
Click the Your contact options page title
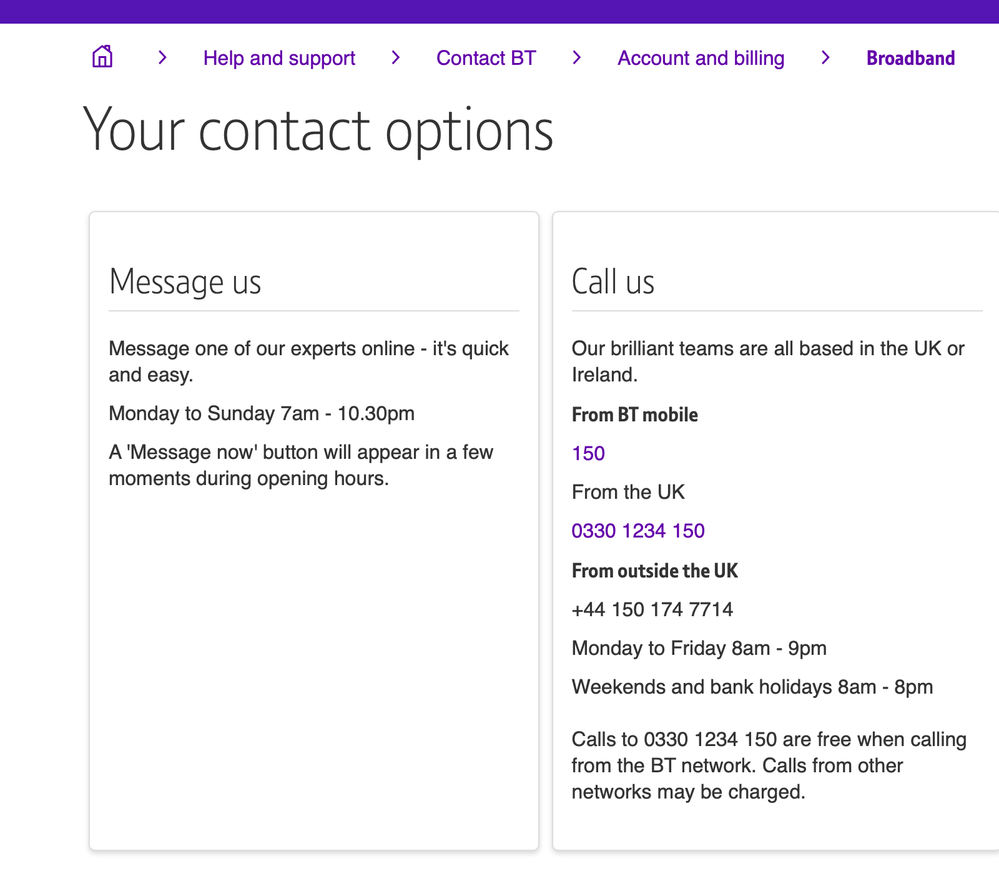(x=318, y=130)
